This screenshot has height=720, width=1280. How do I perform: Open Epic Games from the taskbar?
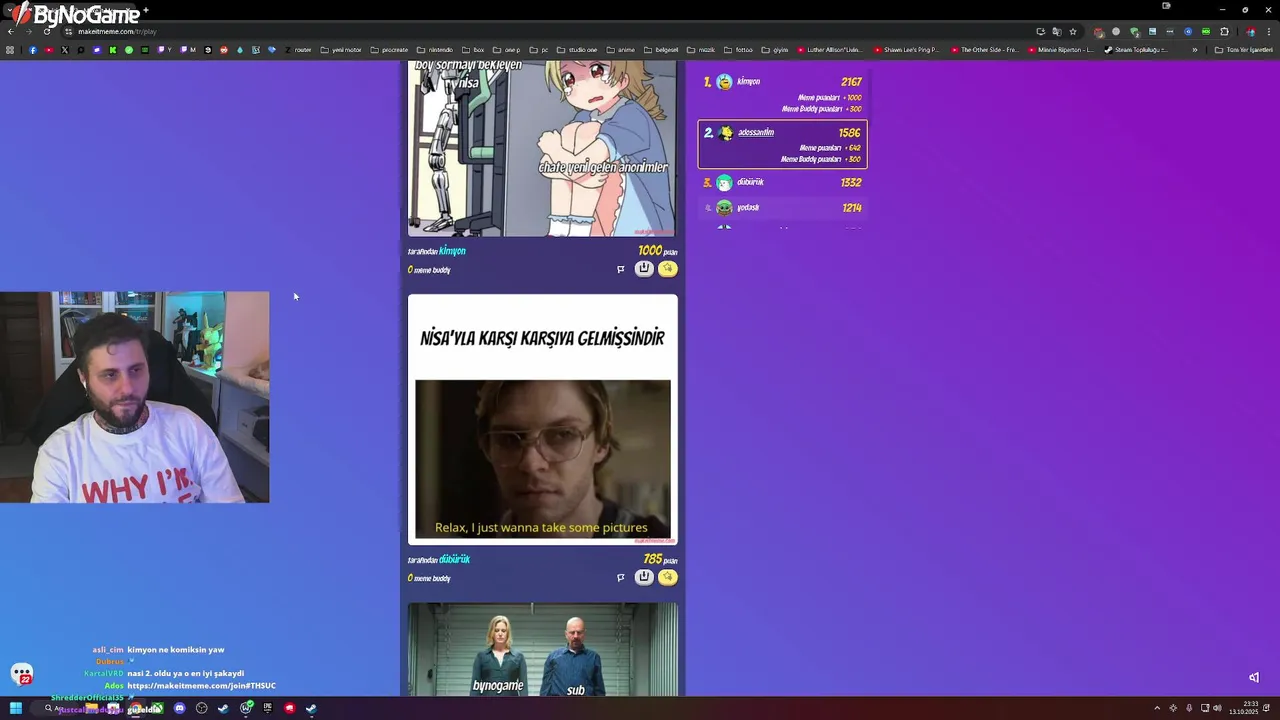click(x=267, y=708)
